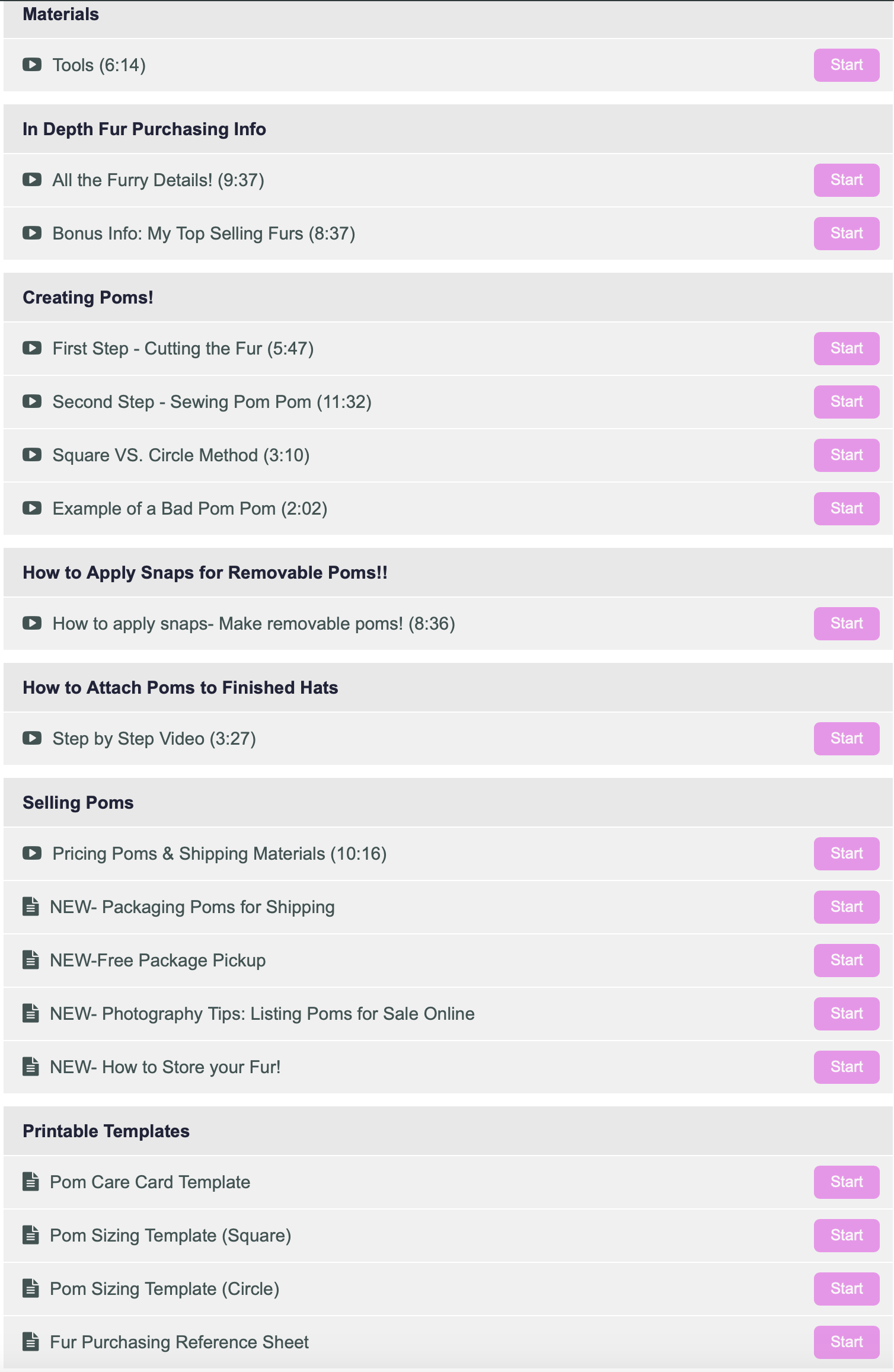Start Bonus Info: My Top Selling Furs
The width and height of the screenshot is (894, 1372).
[x=846, y=233]
